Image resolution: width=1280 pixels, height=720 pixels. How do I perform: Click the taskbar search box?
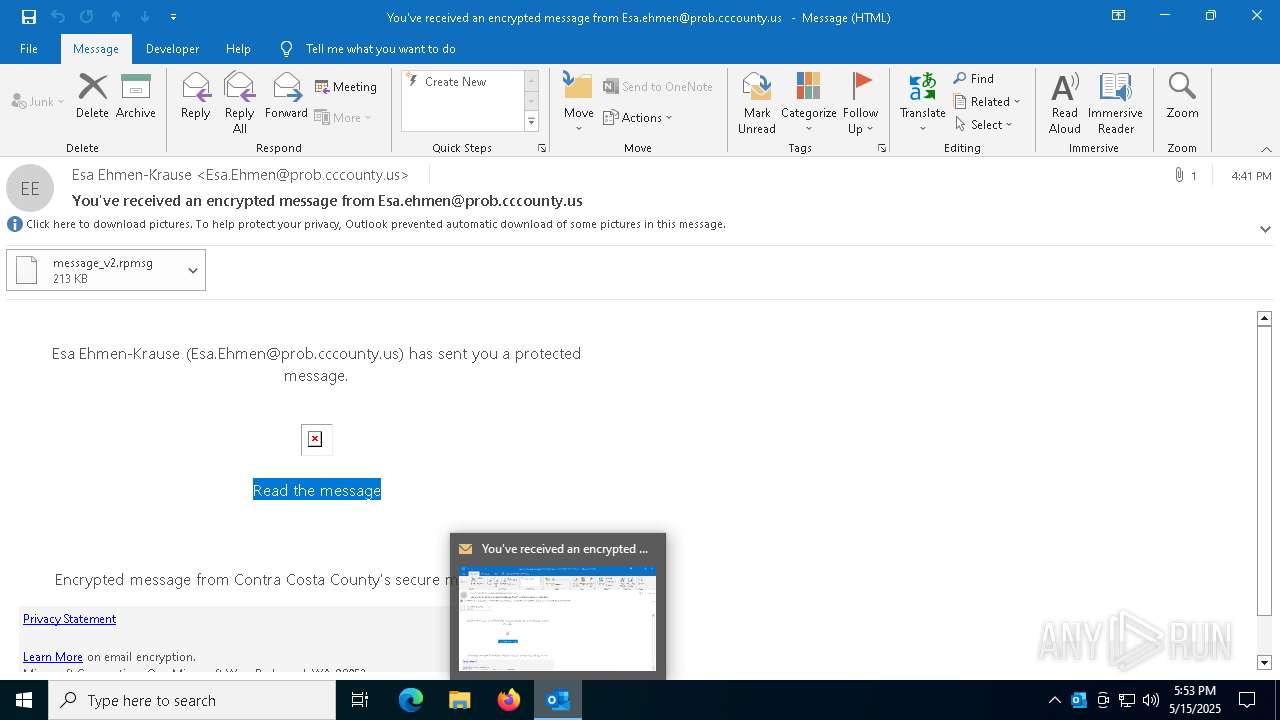192,700
